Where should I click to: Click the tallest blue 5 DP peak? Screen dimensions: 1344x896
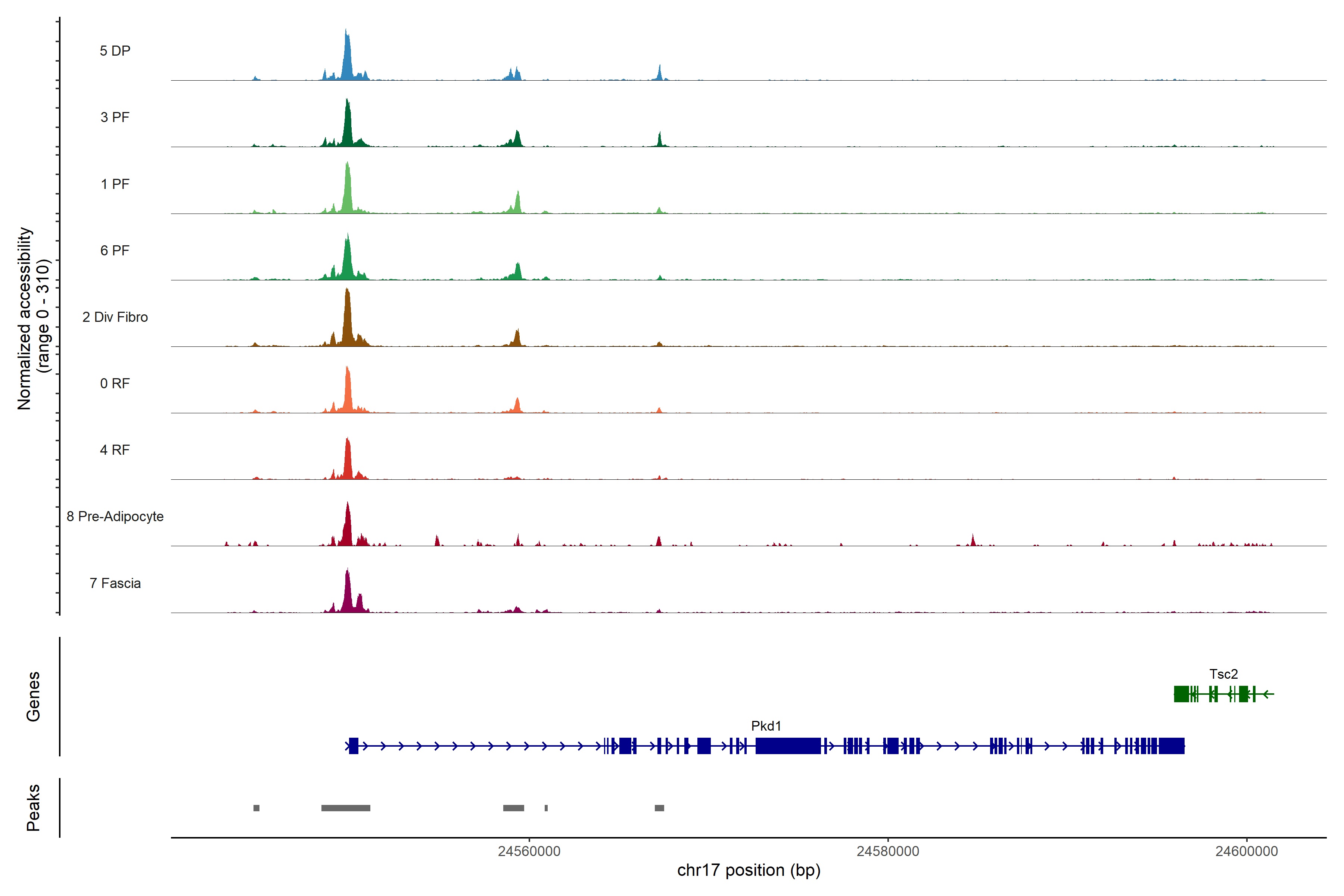(347, 57)
